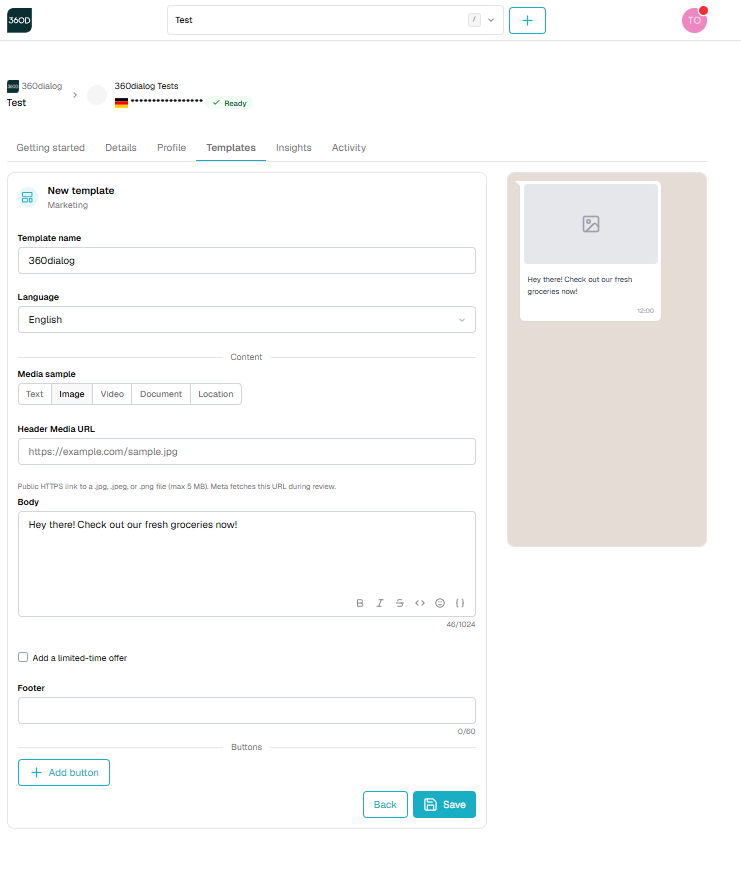Screen dimensions: 741x869
Task: Click into the Body text area
Action: pyautogui.click(x=247, y=564)
